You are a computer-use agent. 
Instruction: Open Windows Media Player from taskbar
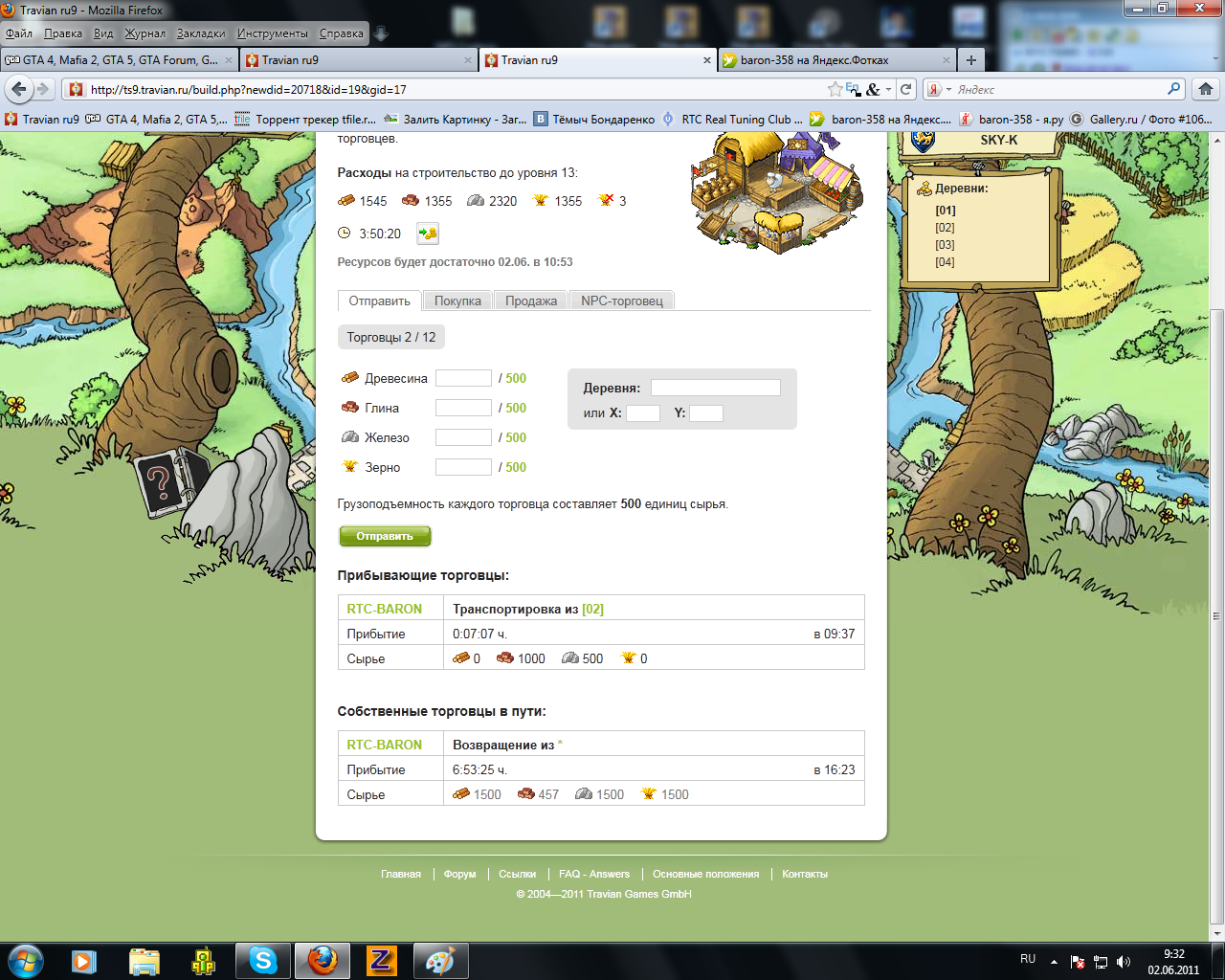click(84, 960)
